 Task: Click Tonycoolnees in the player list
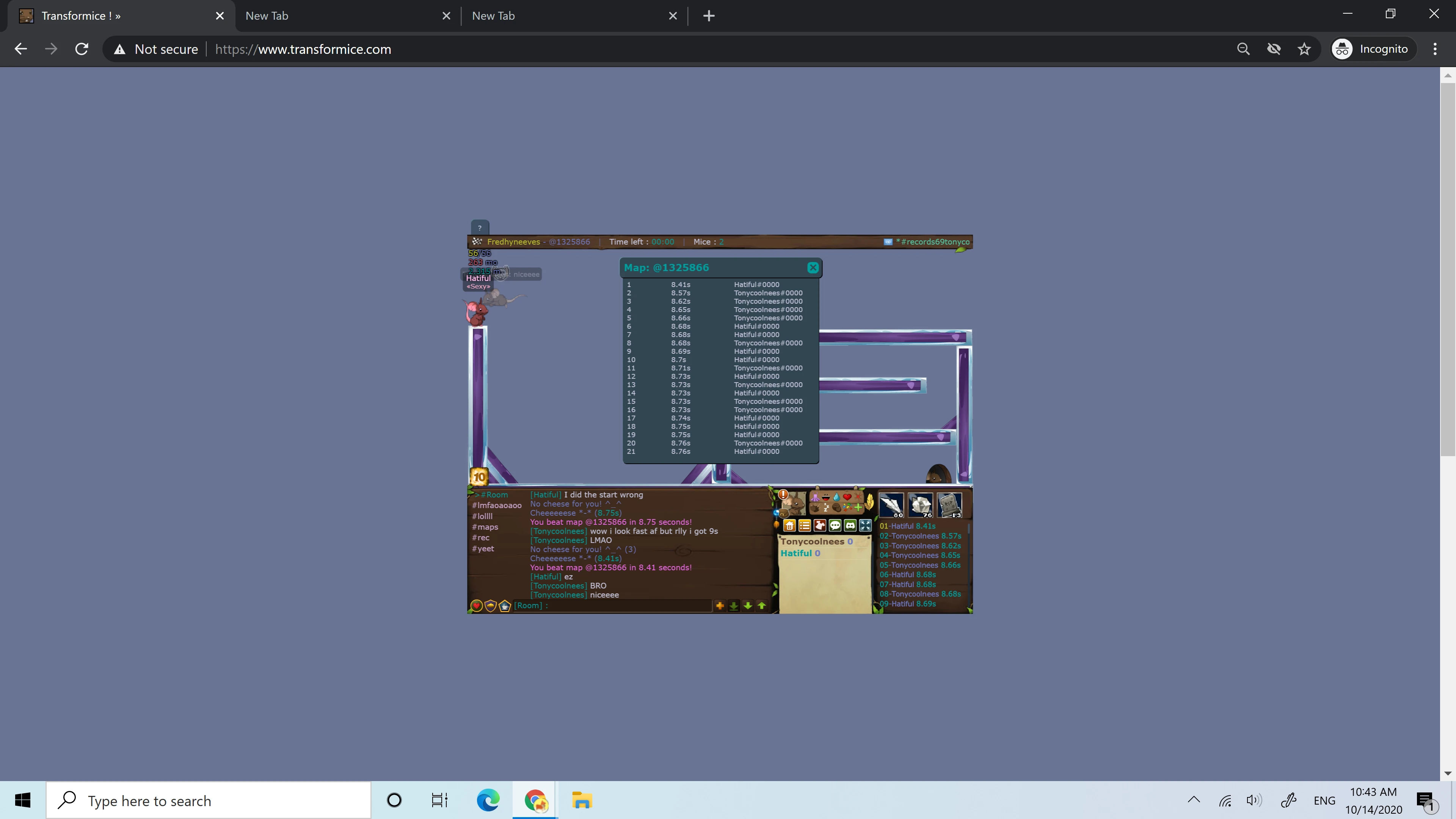point(812,541)
